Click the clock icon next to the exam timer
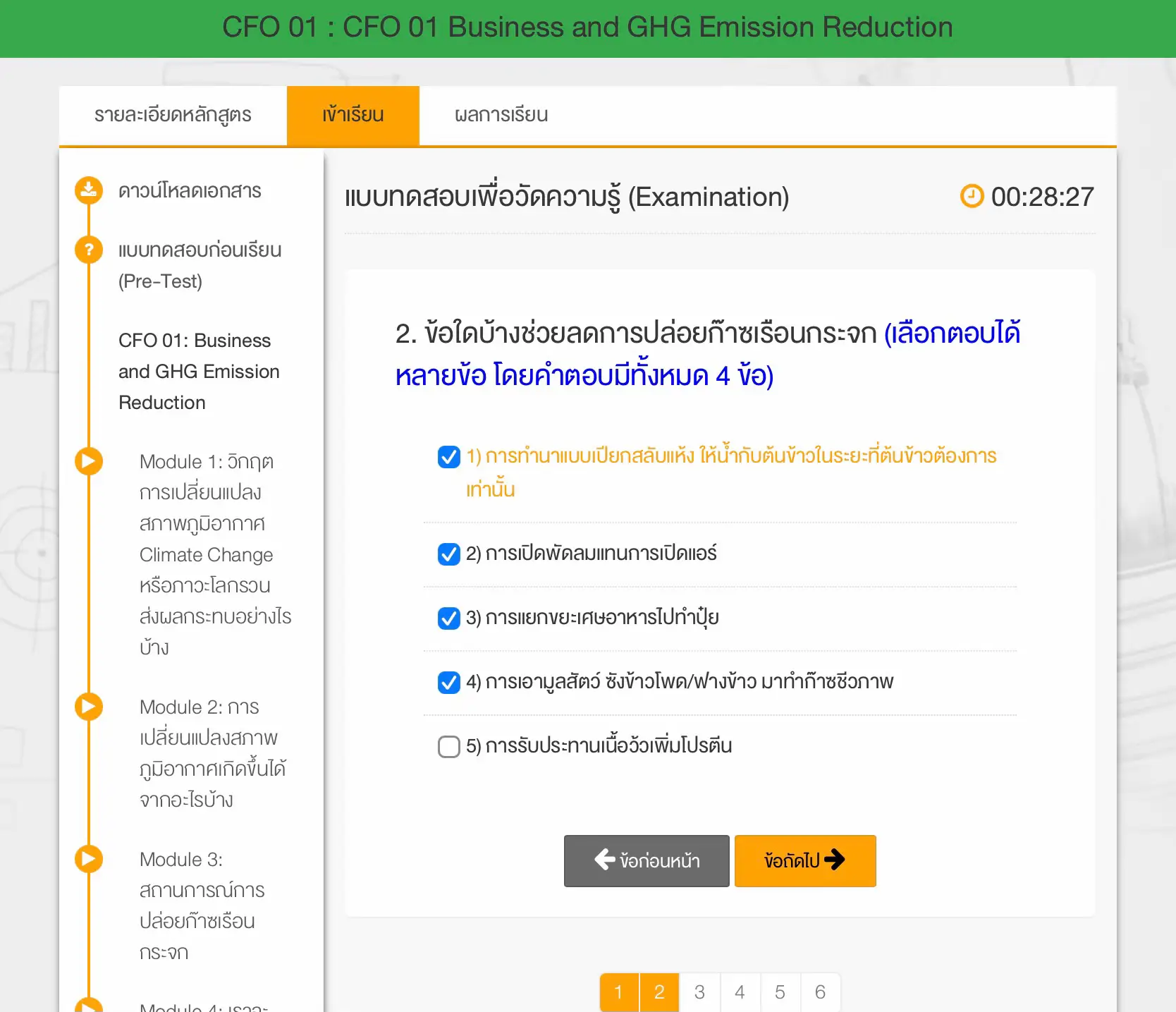The width and height of the screenshot is (1176, 1012). click(972, 197)
